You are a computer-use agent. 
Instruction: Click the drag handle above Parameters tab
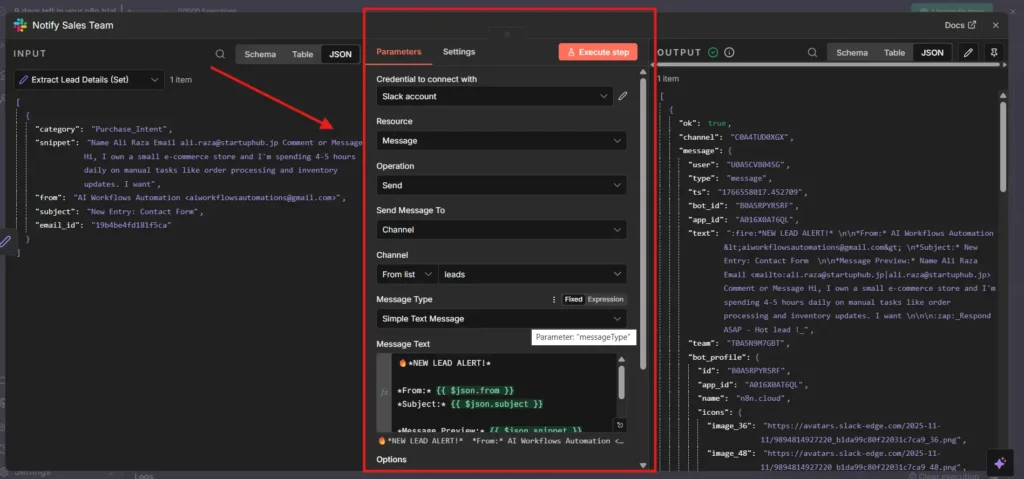point(507,33)
